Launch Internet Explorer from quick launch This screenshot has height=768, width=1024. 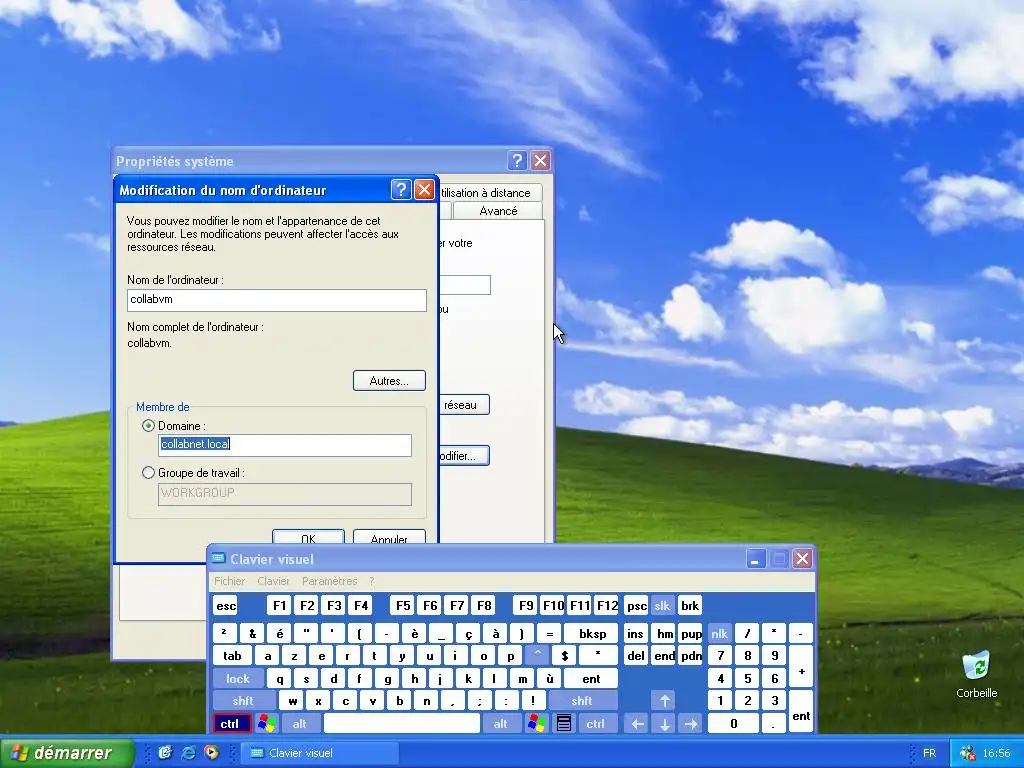(x=188, y=753)
